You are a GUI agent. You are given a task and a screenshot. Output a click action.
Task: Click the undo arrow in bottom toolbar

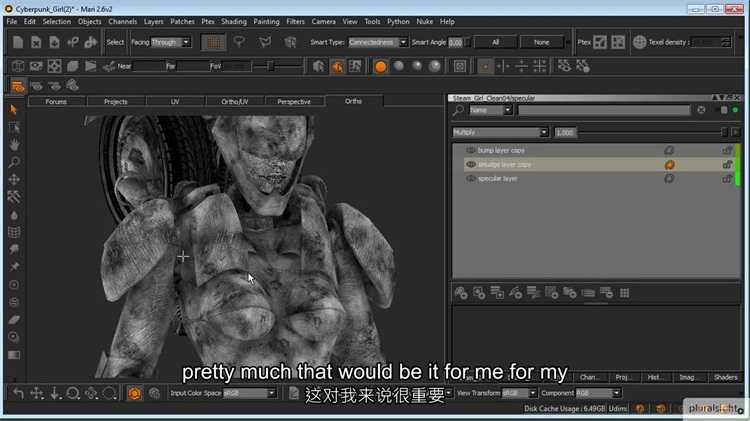pos(18,393)
